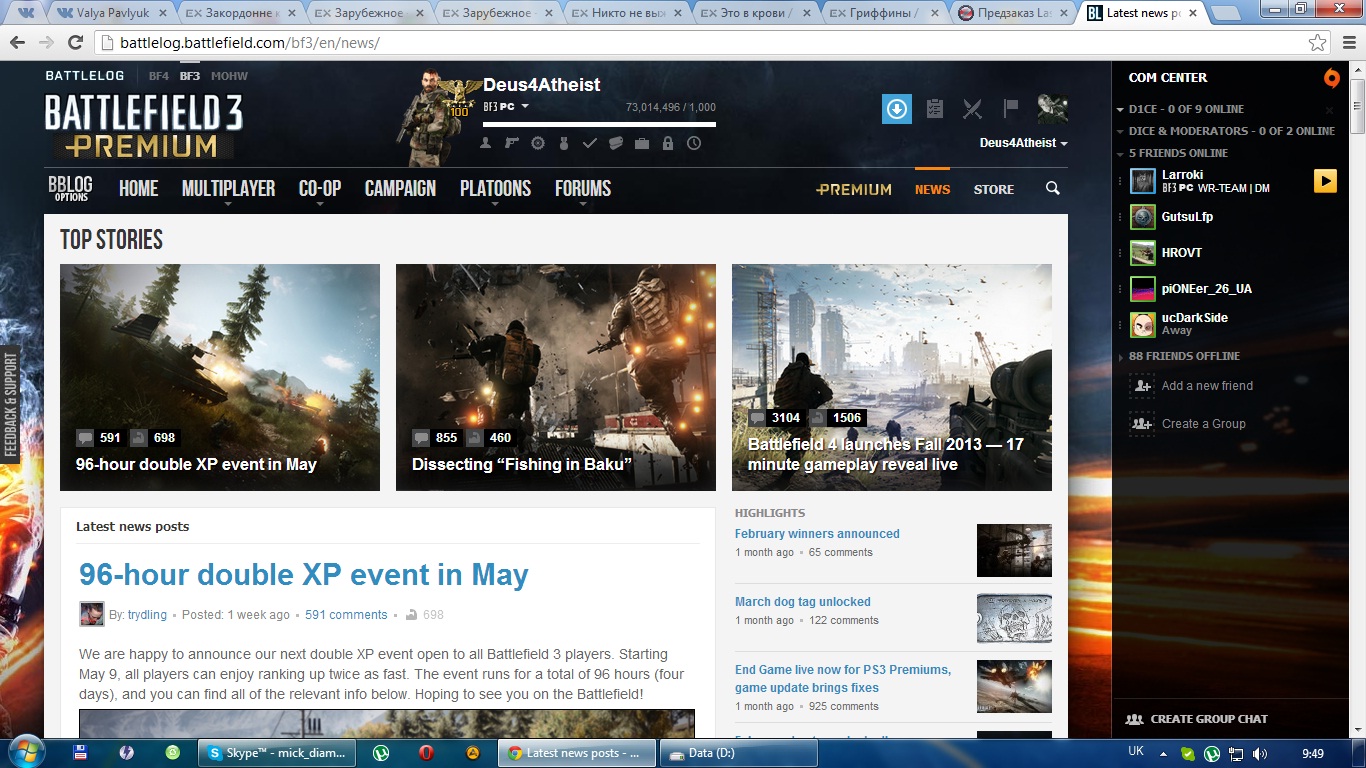This screenshot has width=1366, height=768.
Task: Bookmark page with the star icon
Action: 1318,43
